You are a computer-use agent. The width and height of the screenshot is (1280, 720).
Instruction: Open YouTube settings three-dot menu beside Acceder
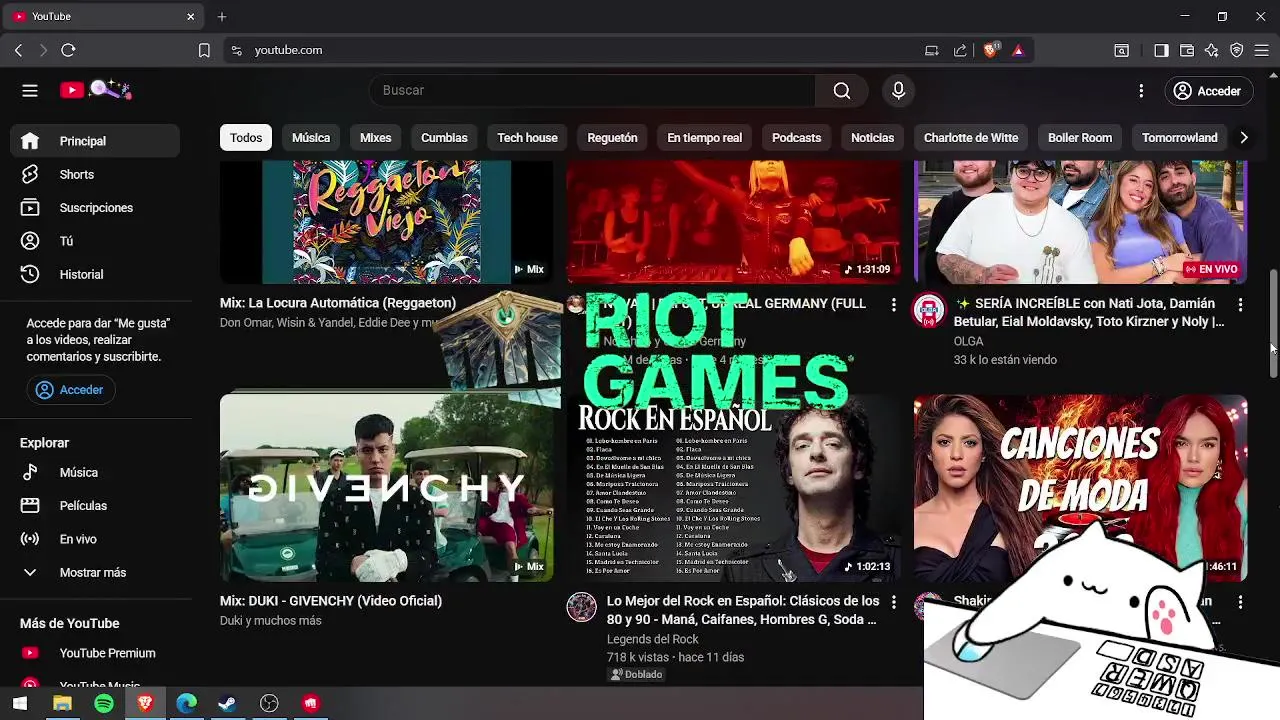click(x=1141, y=91)
